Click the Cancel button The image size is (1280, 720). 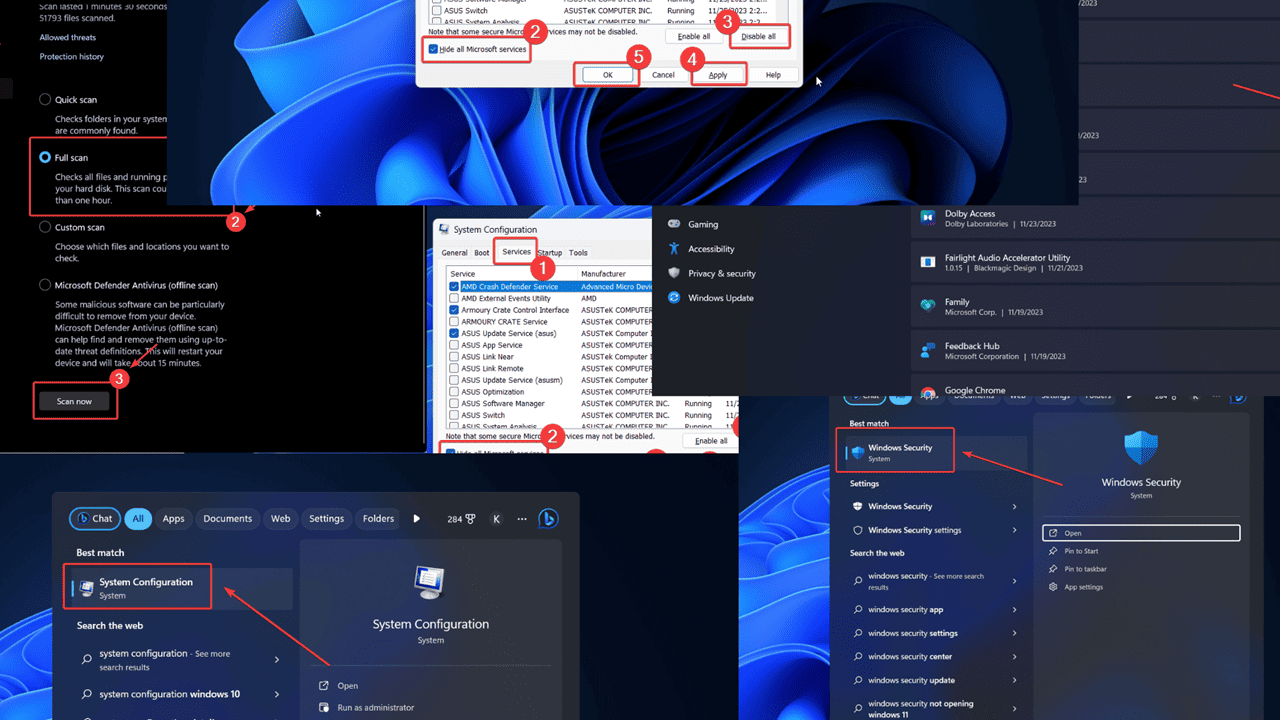point(663,75)
